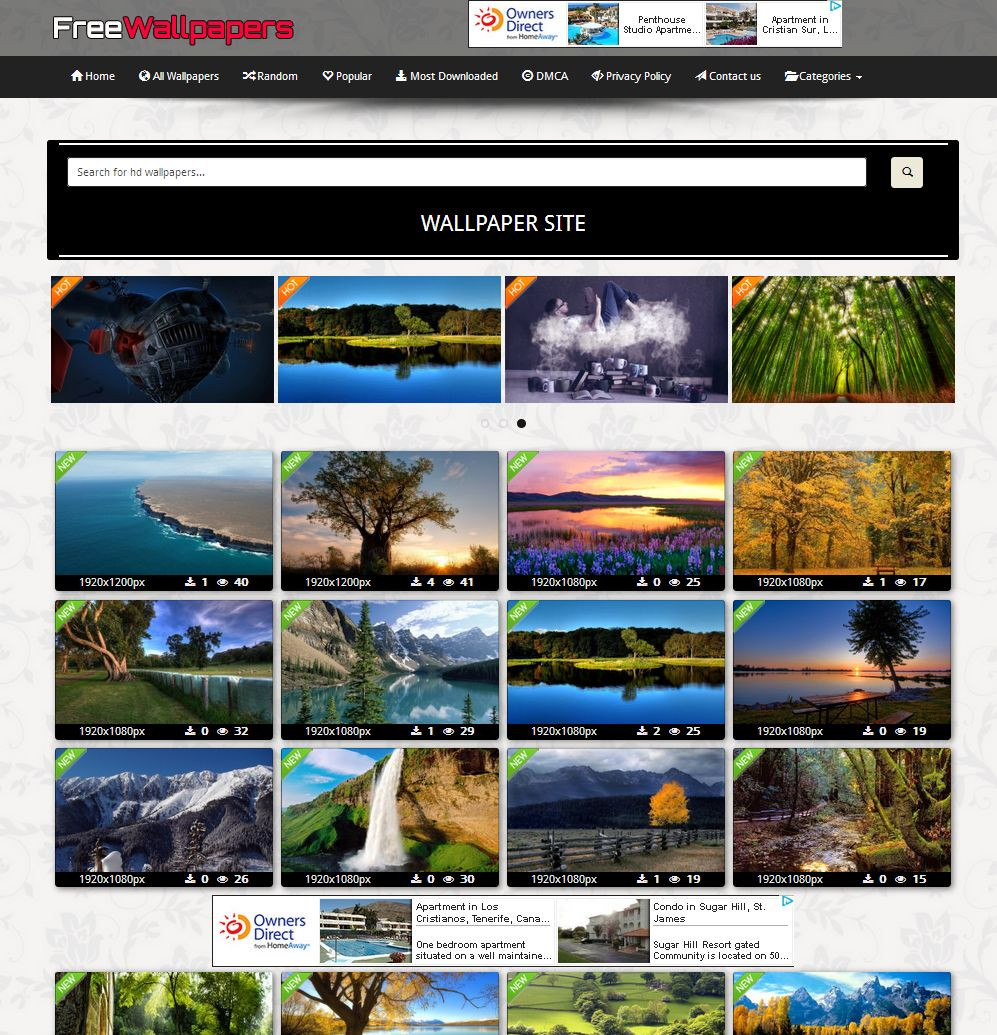This screenshot has height=1035, width=997.
Task: Open Most Downloaded wallpapers
Action: point(447,76)
